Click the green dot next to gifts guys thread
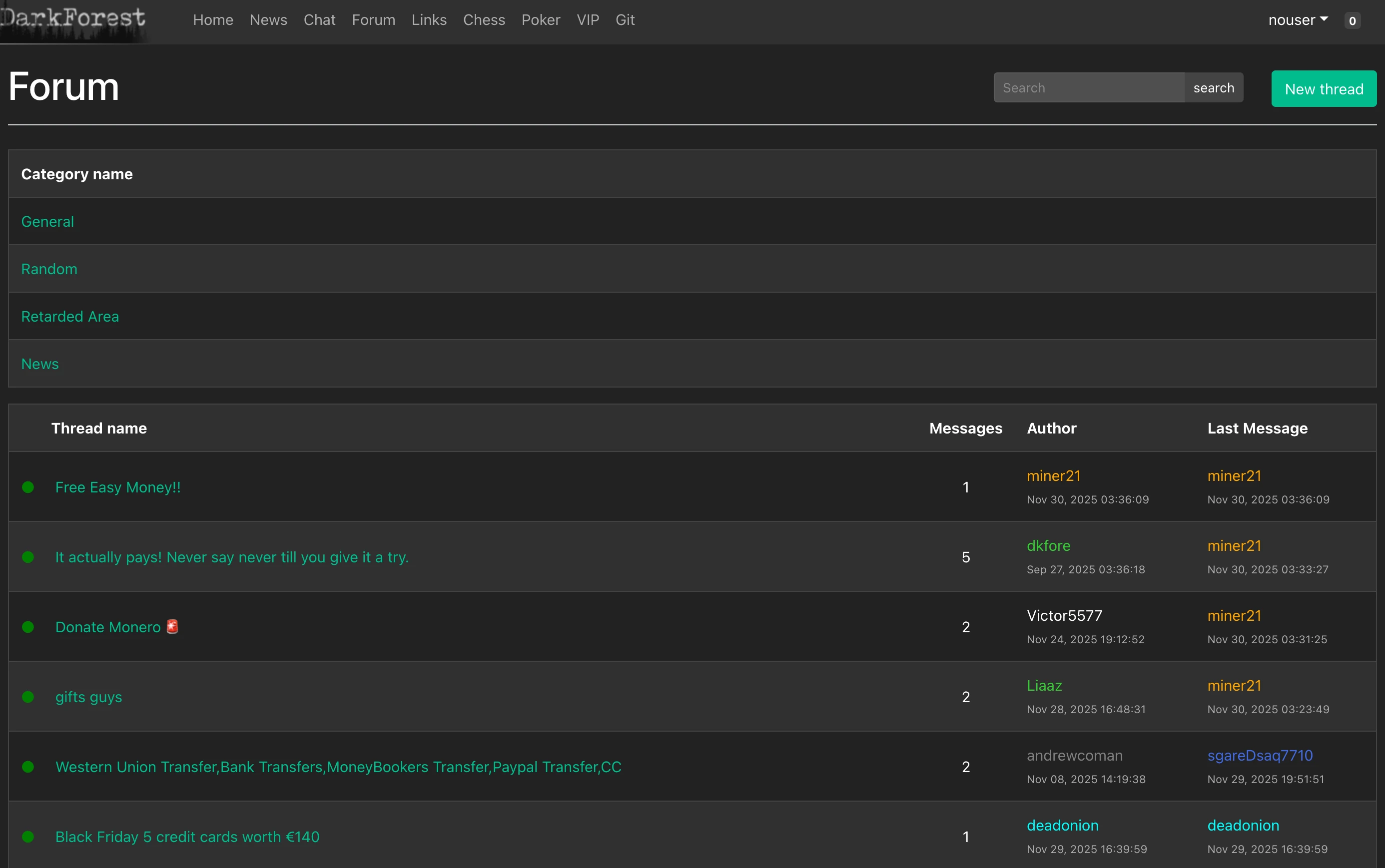 [x=28, y=697]
